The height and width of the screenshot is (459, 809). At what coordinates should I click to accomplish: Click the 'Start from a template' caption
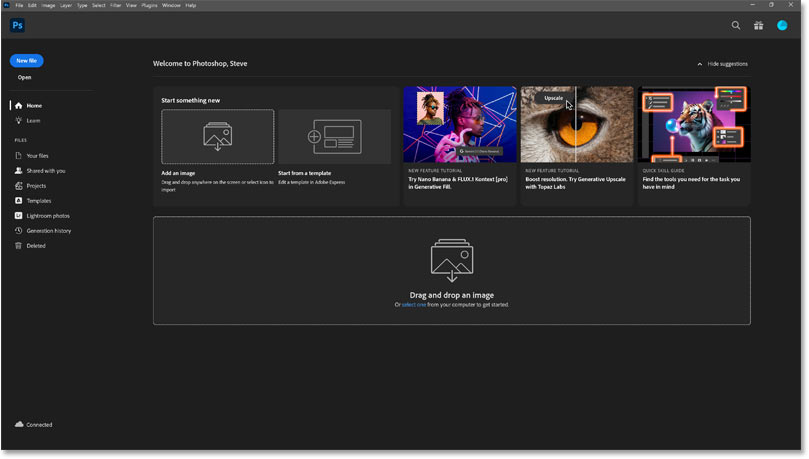coord(304,173)
